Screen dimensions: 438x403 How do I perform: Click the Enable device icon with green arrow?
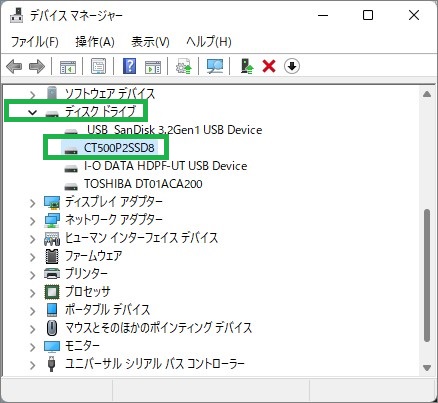pyautogui.click(x=247, y=66)
